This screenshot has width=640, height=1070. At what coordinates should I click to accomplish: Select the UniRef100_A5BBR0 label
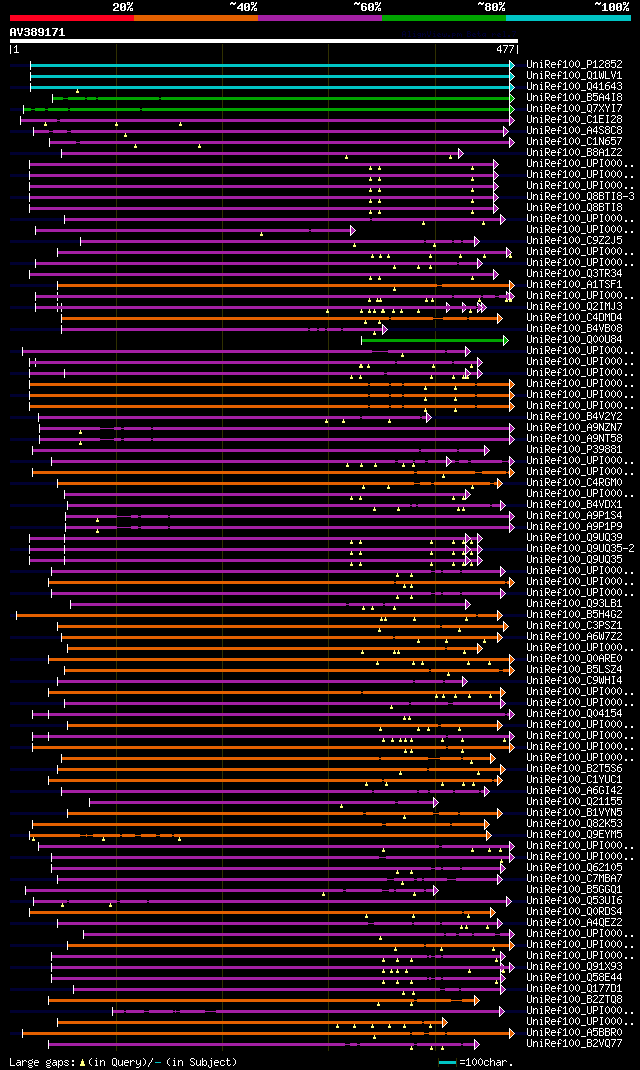(x=574, y=1032)
